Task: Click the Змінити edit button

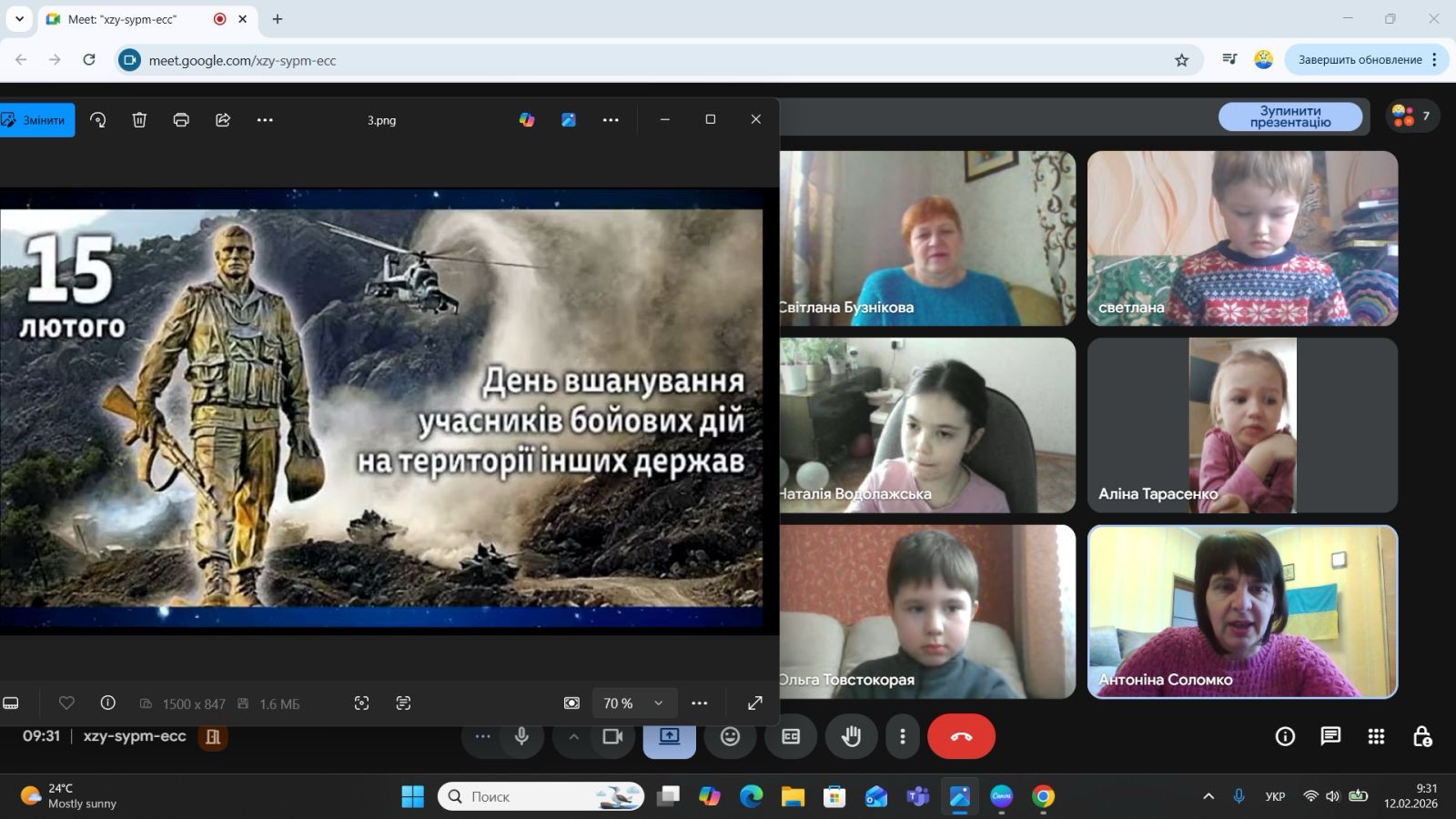Action: (36, 120)
